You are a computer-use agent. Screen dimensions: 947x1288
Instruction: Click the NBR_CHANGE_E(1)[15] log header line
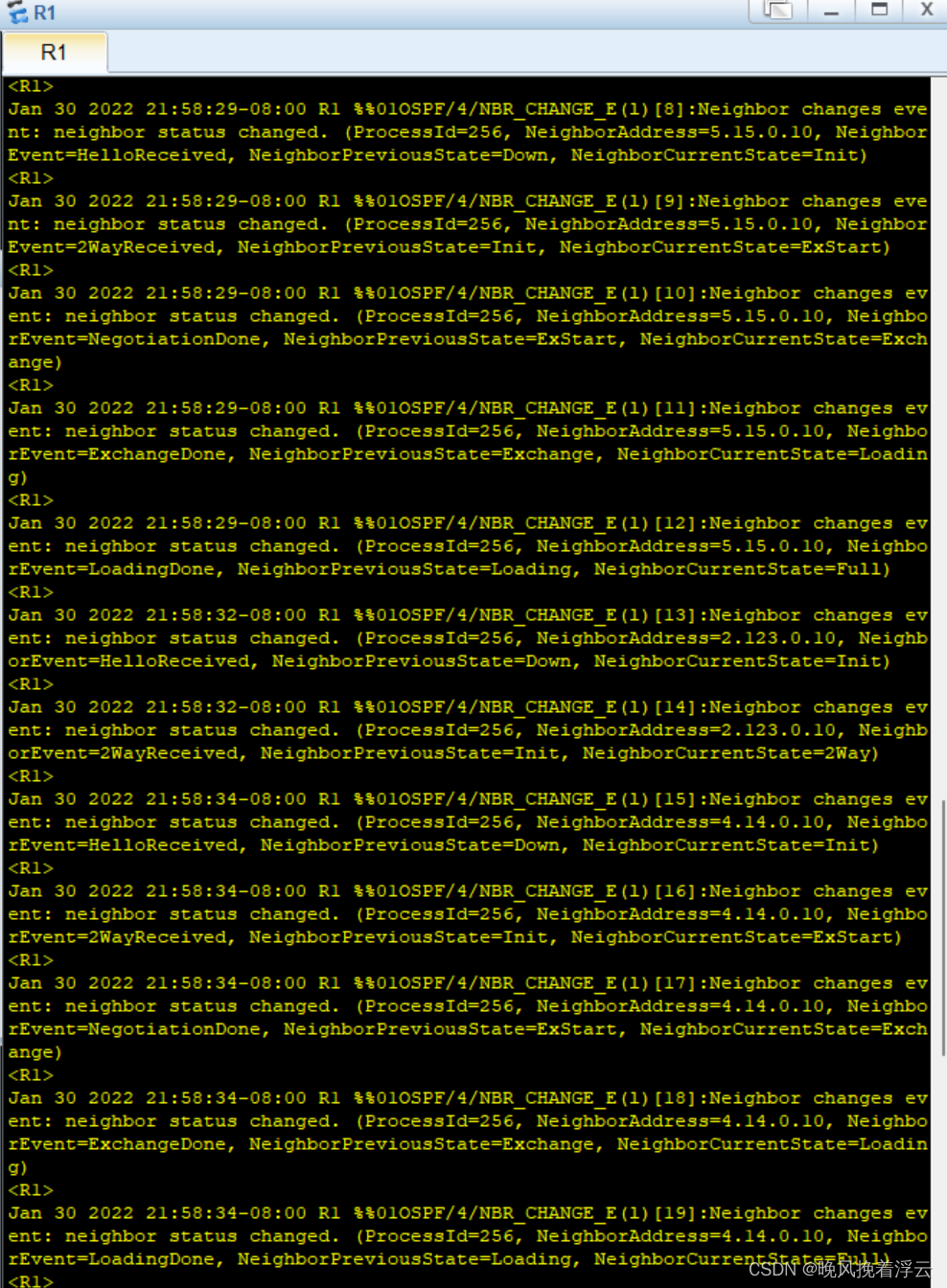[x=468, y=799]
